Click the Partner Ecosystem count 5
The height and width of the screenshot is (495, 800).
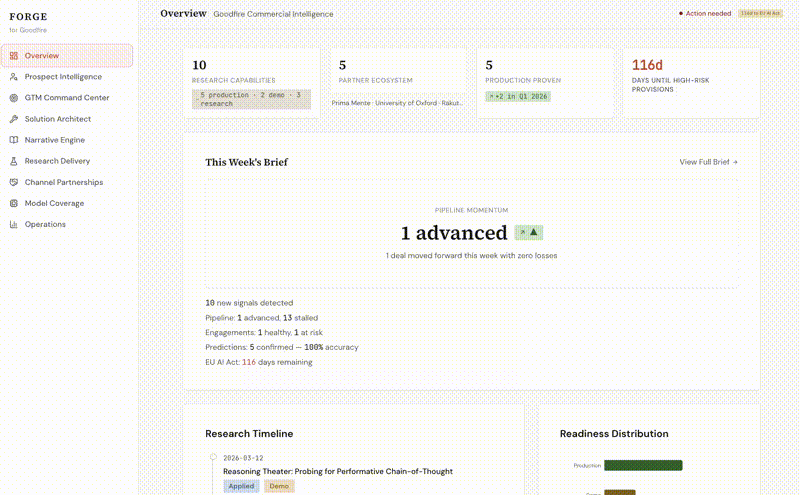click(342, 65)
